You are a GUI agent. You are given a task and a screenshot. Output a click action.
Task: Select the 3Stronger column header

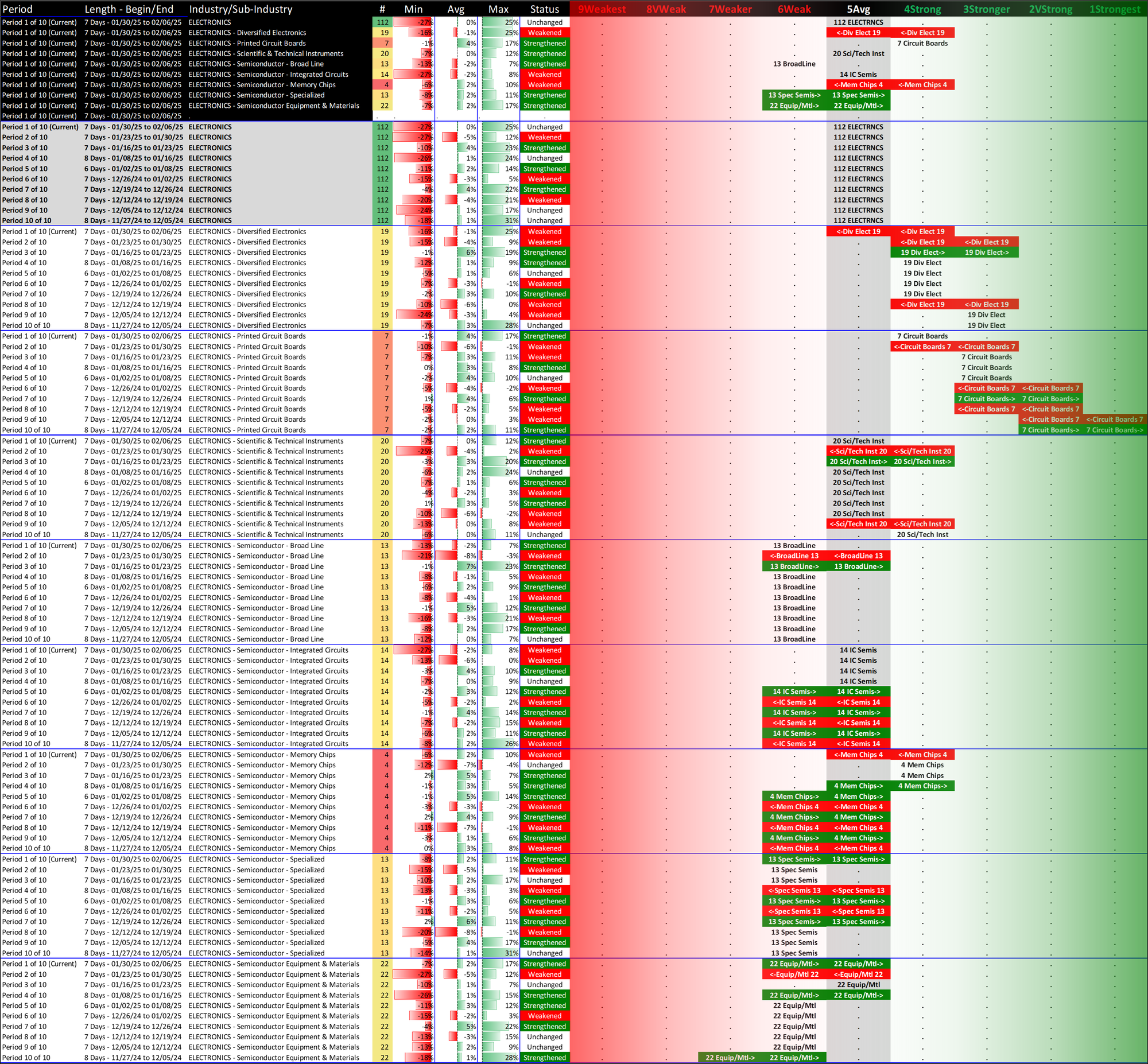pyautogui.click(x=986, y=9)
